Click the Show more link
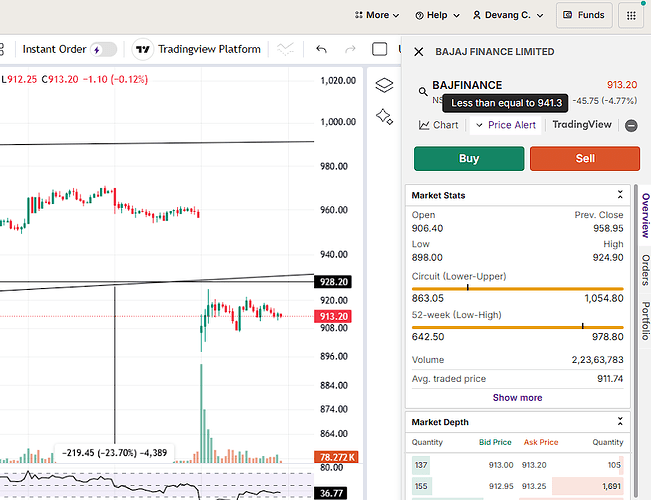This screenshot has width=651, height=500. tap(517, 398)
